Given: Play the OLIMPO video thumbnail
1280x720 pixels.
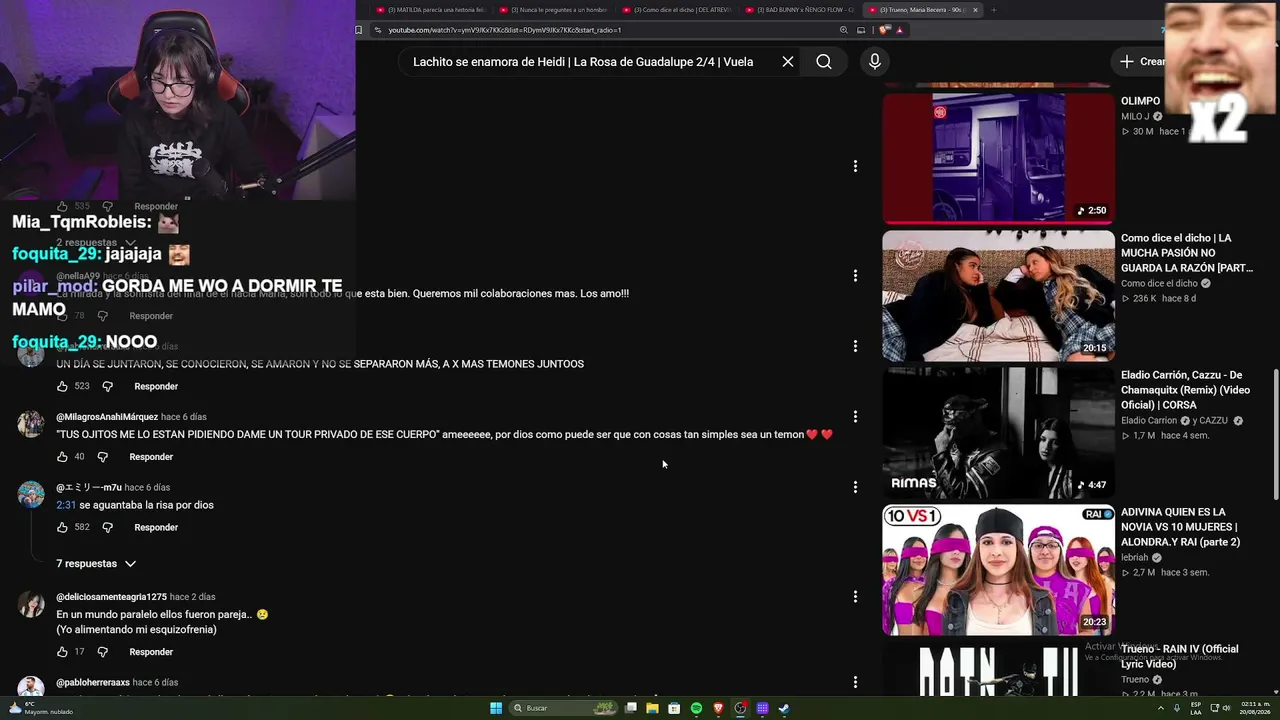Looking at the screenshot, I should coord(998,158).
